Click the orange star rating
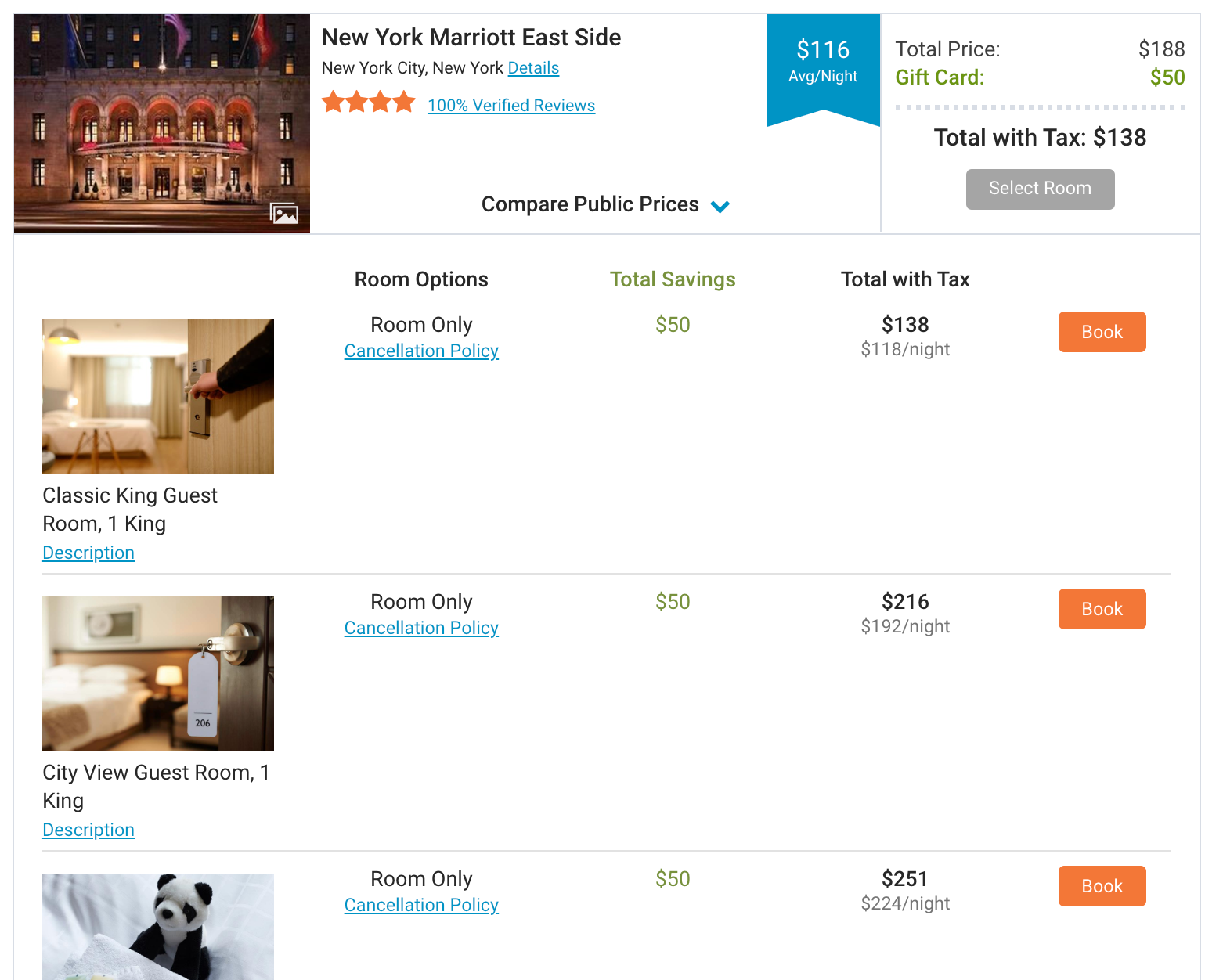 [x=368, y=103]
